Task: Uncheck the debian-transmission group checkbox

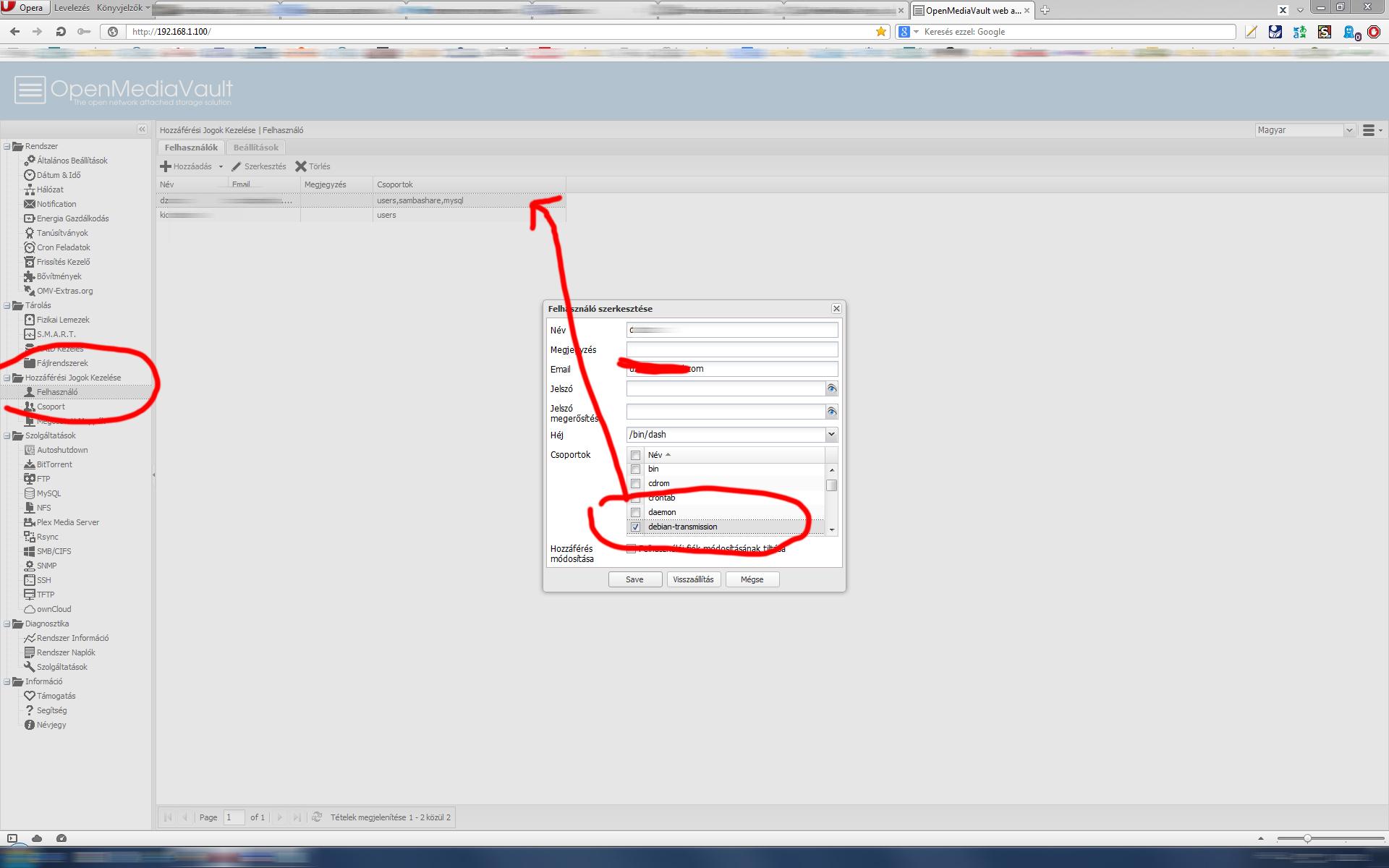Action: click(635, 527)
